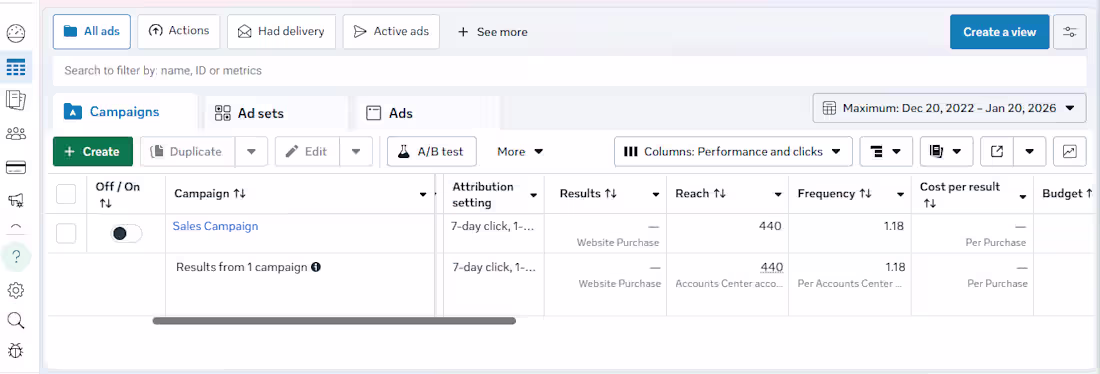Screen dimensions: 1100x374
Task: Open the Reports dropdown in toolbar
Action: [946, 152]
